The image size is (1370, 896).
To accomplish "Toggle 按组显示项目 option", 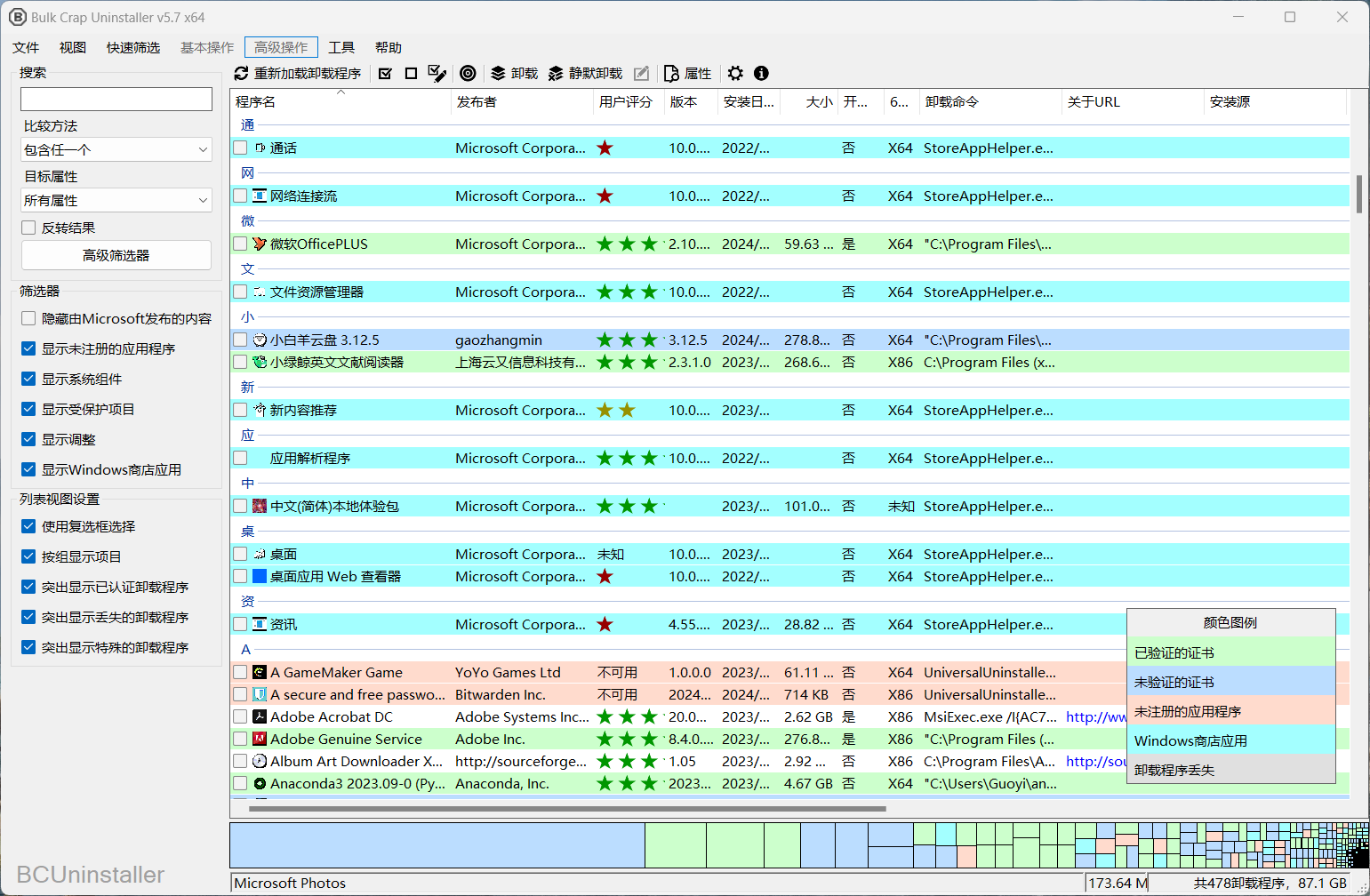I will (x=28, y=556).
